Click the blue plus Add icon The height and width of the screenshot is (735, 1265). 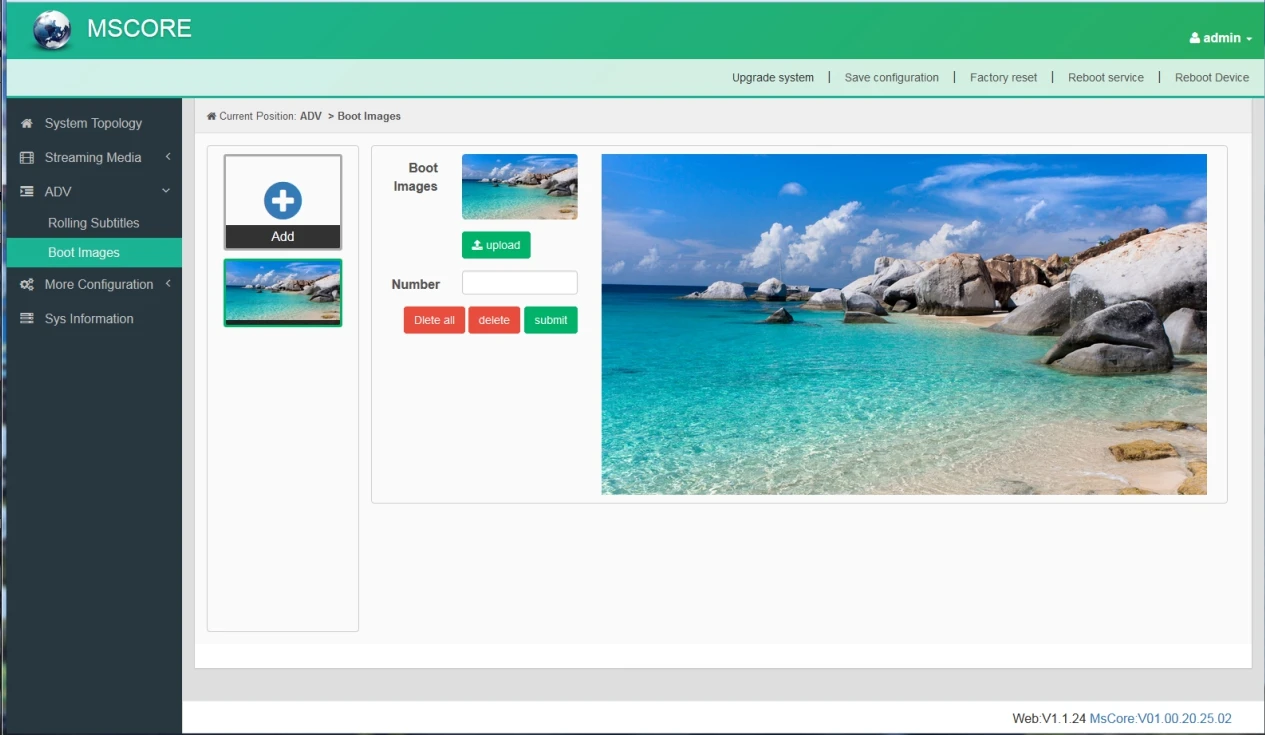tap(283, 200)
